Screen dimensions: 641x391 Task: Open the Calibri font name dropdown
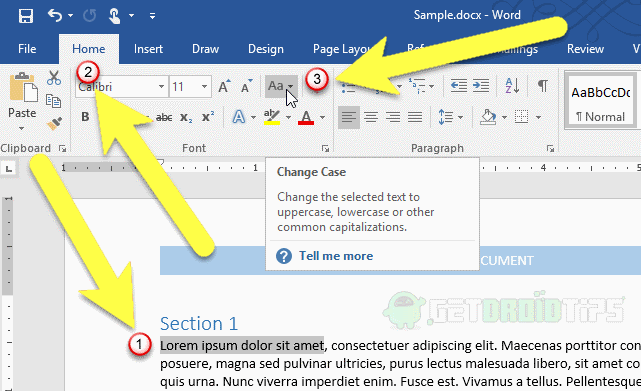tap(161, 87)
